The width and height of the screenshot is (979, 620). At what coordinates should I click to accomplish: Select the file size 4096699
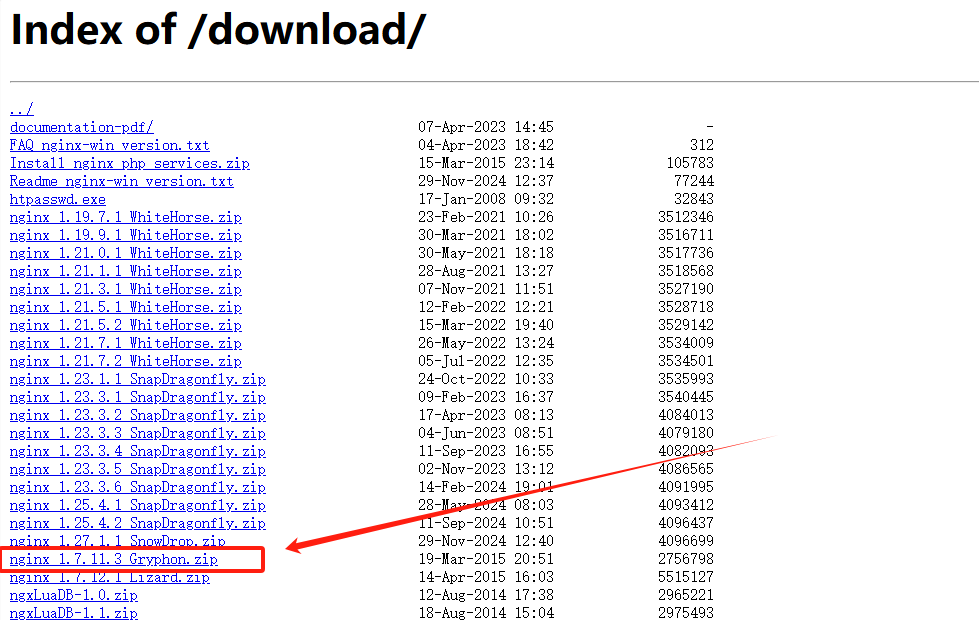pyautogui.click(x=686, y=541)
